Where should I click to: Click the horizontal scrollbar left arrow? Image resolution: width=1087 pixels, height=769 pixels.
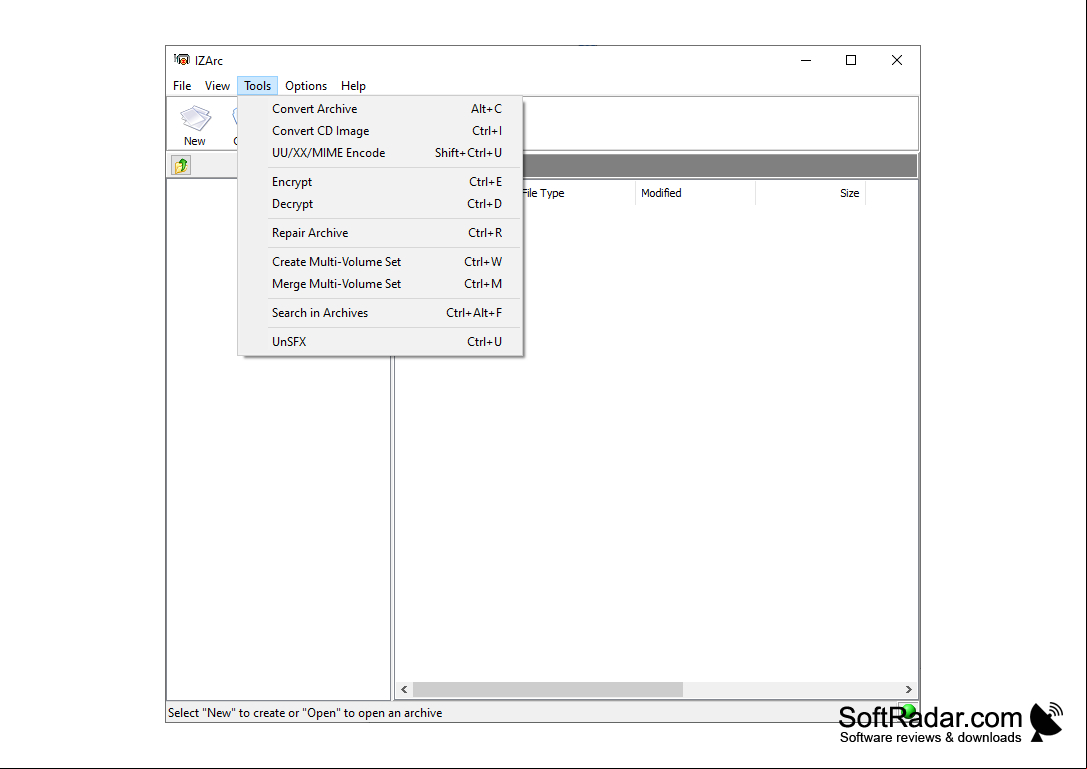pos(404,690)
